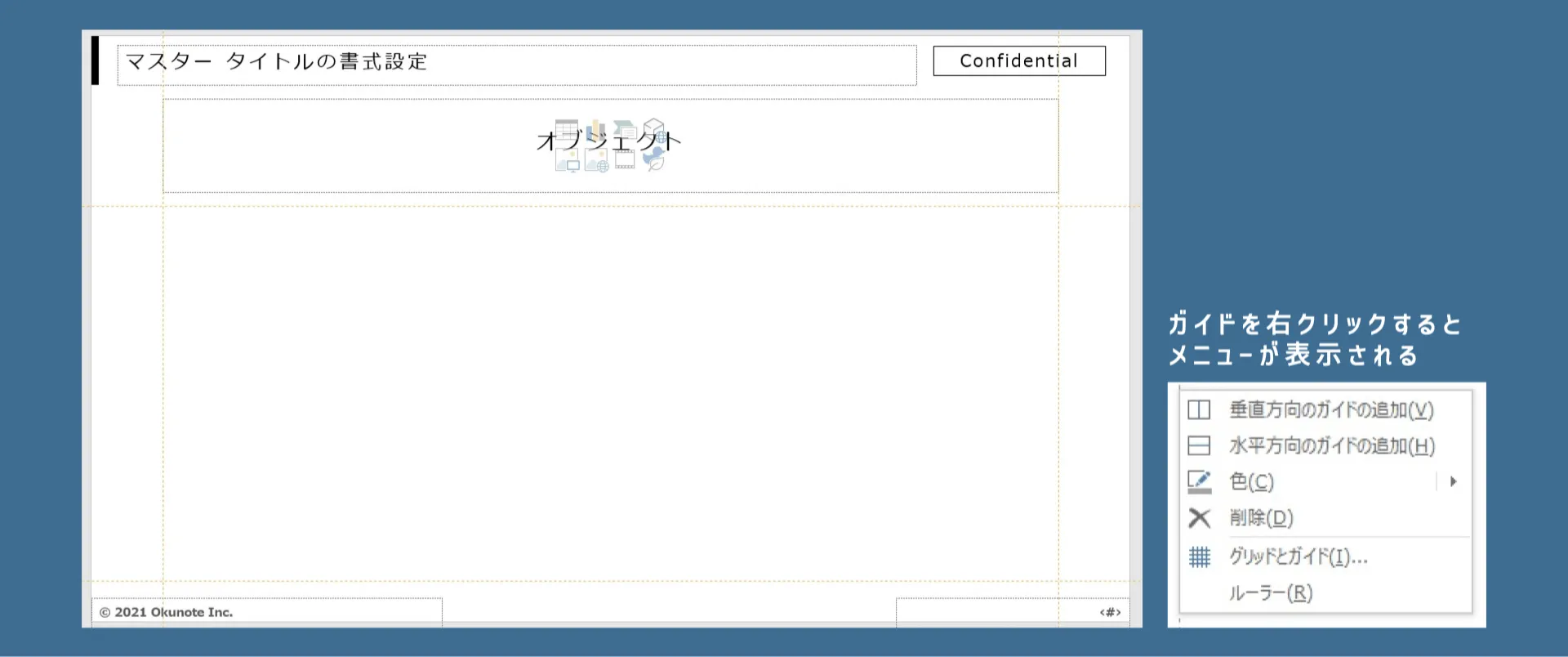Click the insert chart bar icon

click(x=596, y=130)
